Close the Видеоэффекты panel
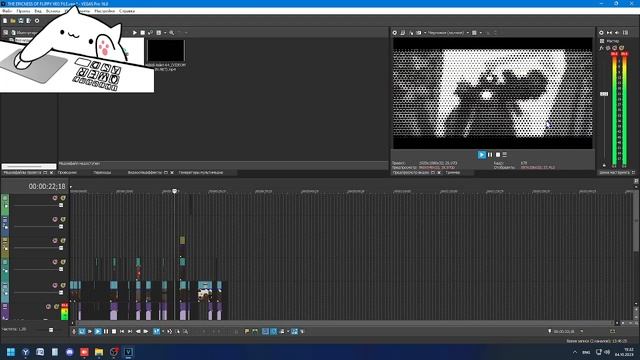The width and height of the screenshot is (640, 360). click(x=172, y=173)
